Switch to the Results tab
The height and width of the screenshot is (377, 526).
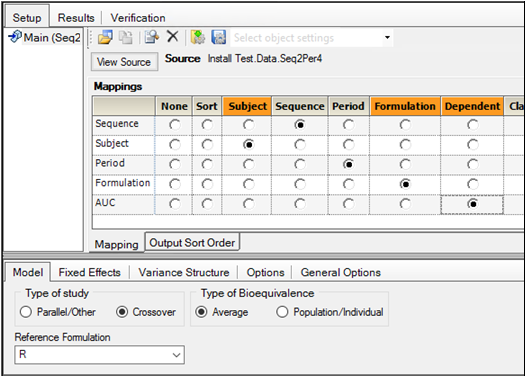coord(76,17)
